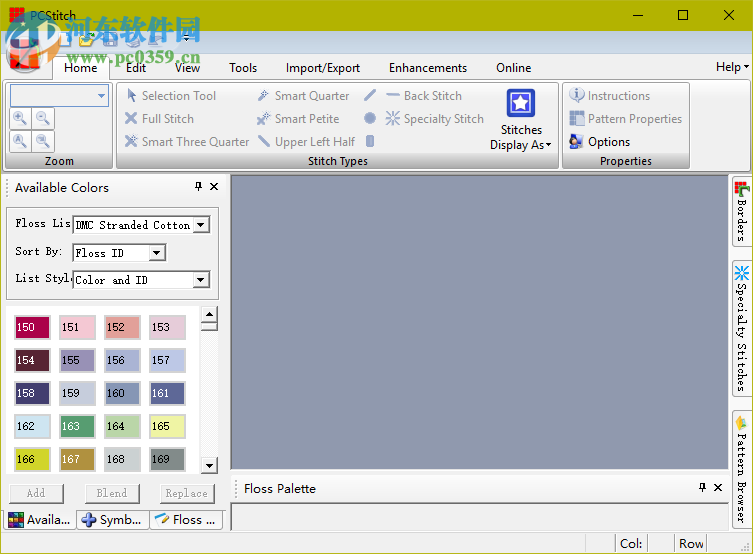Select floss color 154
This screenshot has height=554, width=753.
tap(32, 361)
